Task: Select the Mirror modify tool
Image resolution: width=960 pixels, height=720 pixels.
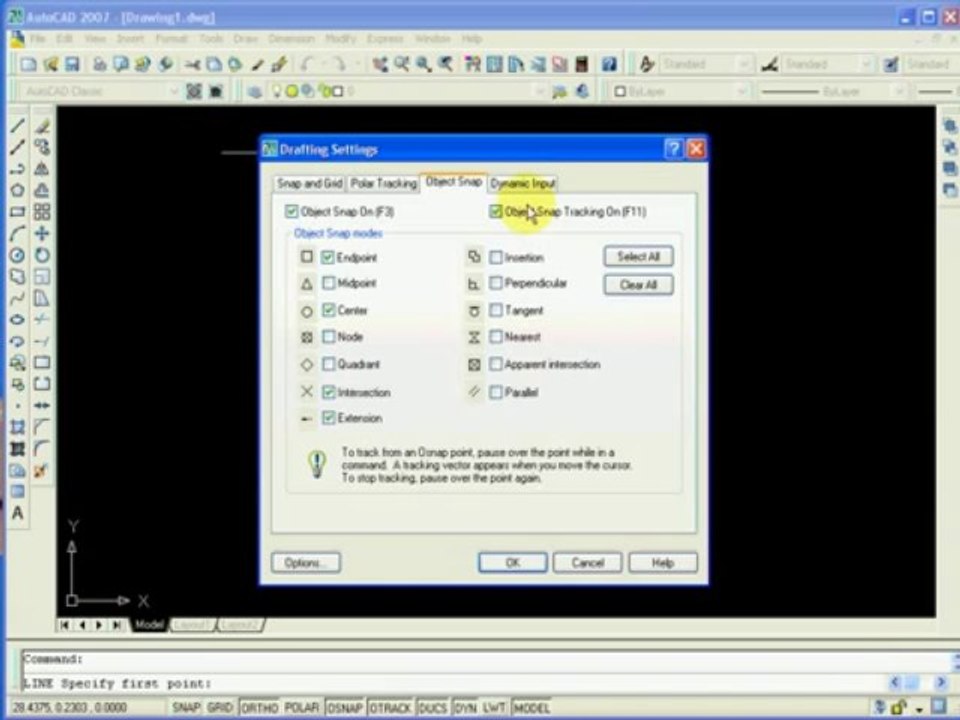Action: [x=42, y=168]
